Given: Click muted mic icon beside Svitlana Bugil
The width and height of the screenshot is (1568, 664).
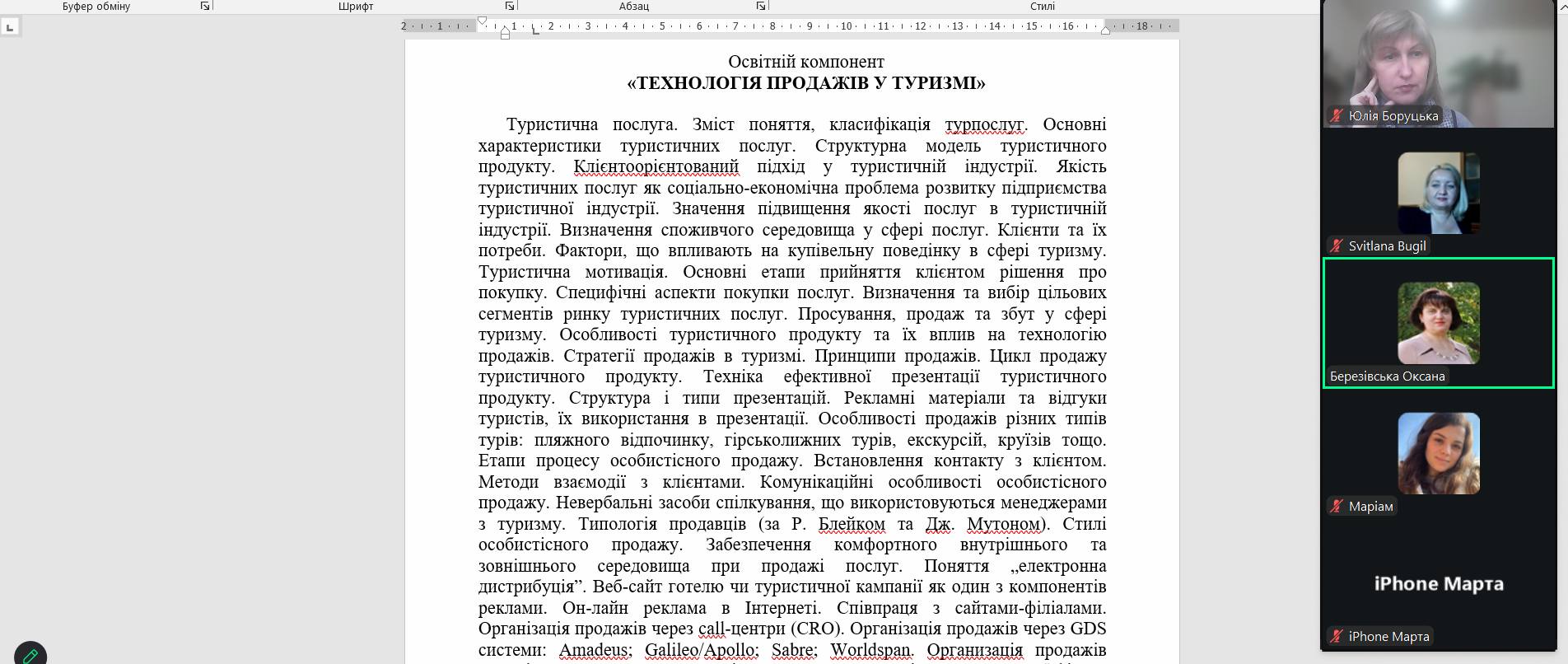Looking at the screenshot, I should pos(1337,246).
